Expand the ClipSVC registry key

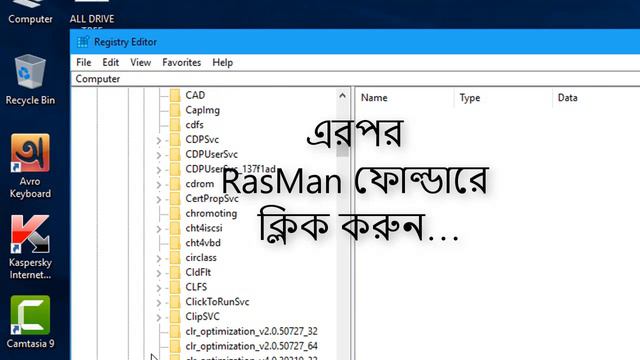(159, 317)
